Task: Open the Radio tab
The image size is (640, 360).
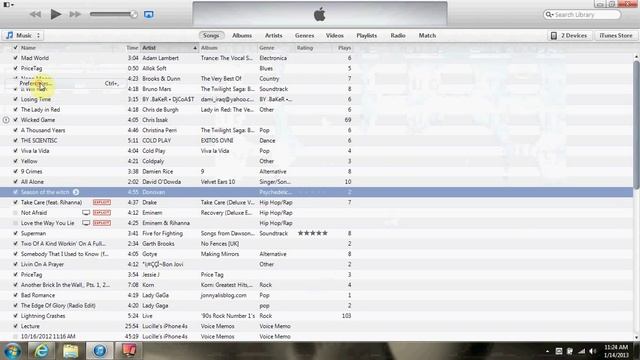Action: click(x=398, y=36)
